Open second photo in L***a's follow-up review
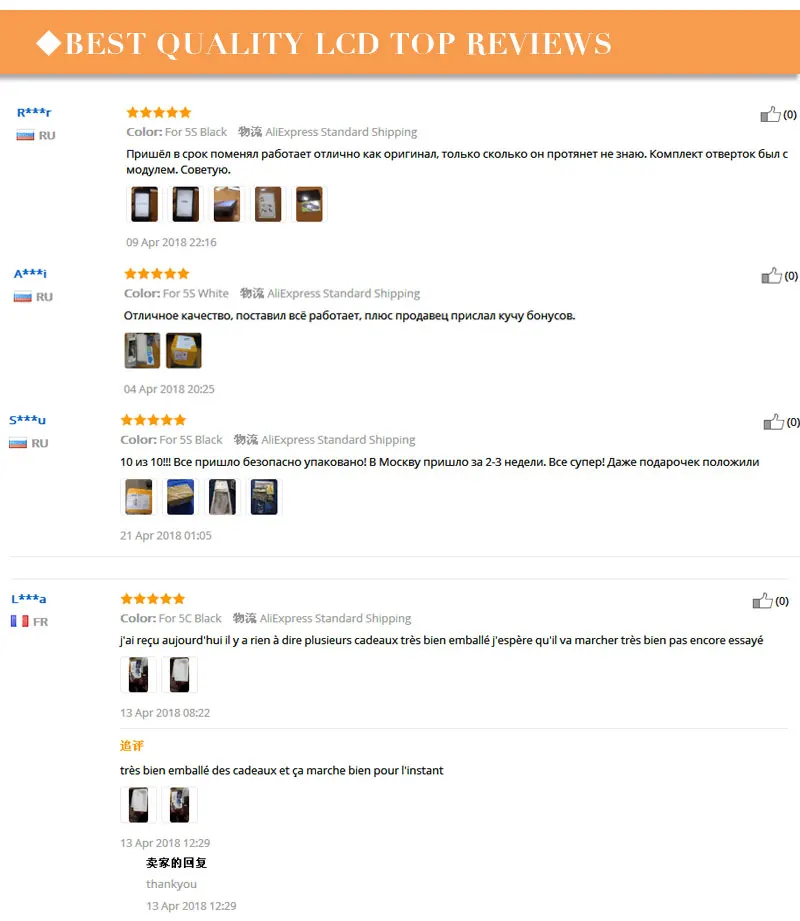 180,805
